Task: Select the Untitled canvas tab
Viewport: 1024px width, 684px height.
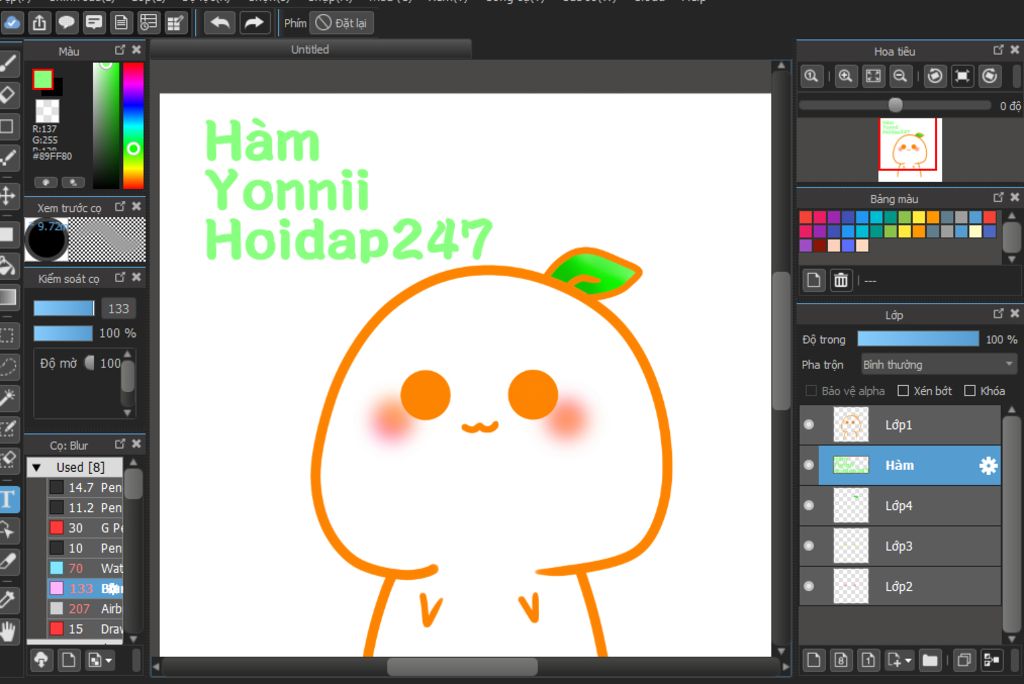Action: tap(310, 50)
